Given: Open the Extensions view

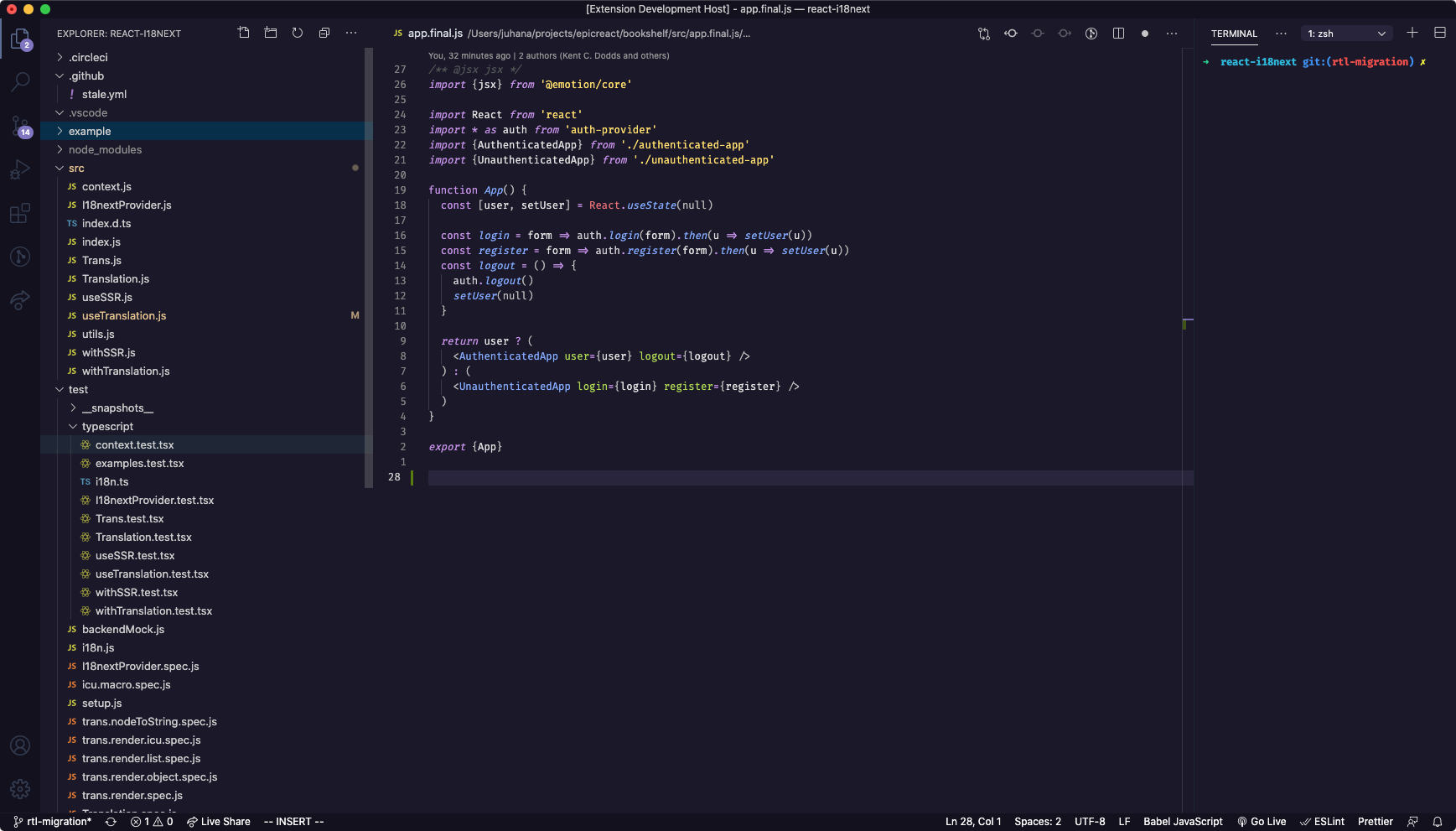Looking at the screenshot, I should click(20, 213).
